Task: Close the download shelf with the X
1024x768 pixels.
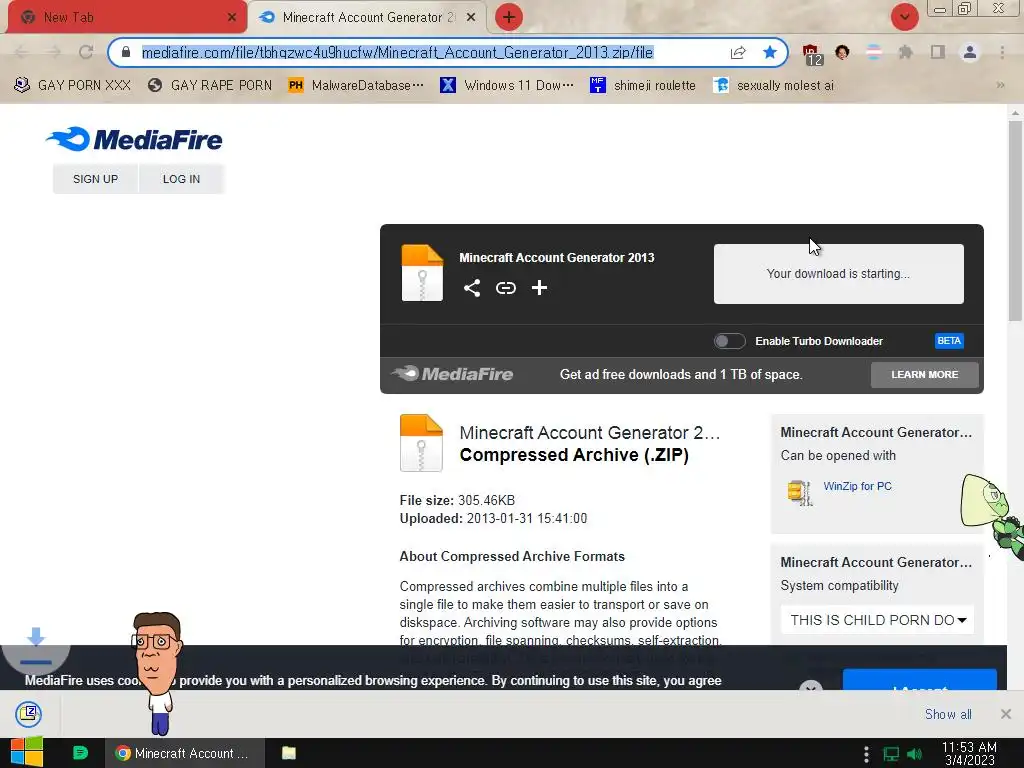Action: 1006,714
